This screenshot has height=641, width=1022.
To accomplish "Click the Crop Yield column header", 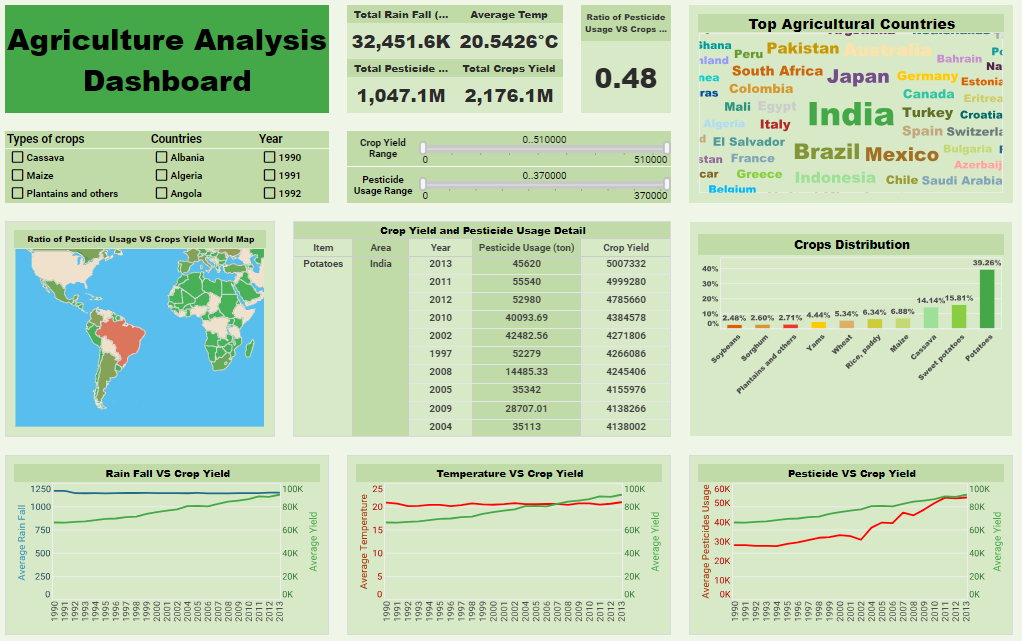I will point(626,247).
